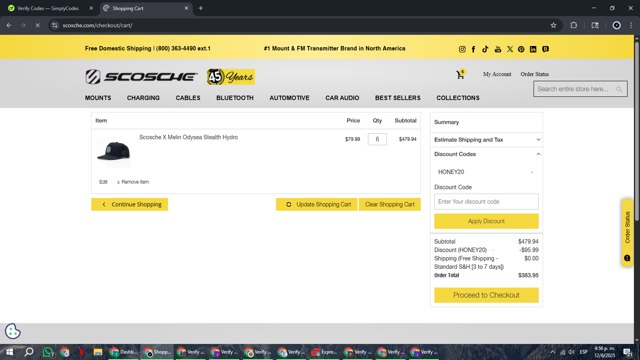Click the black hat product thumbnail
Image resolution: width=640 pixels, height=360 pixels.
(x=113, y=151)
